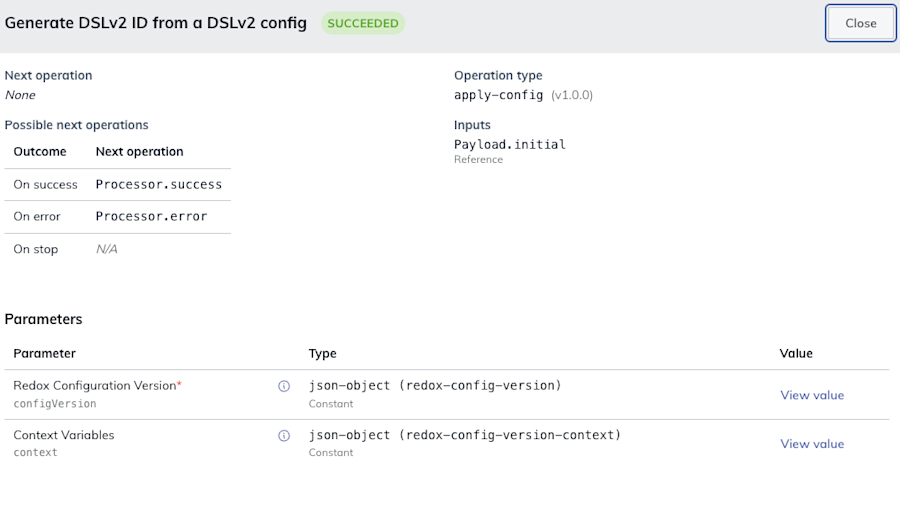Click the SUCCEEDED status badge
This screenshot has width=900, height=511.
point(363,23)
